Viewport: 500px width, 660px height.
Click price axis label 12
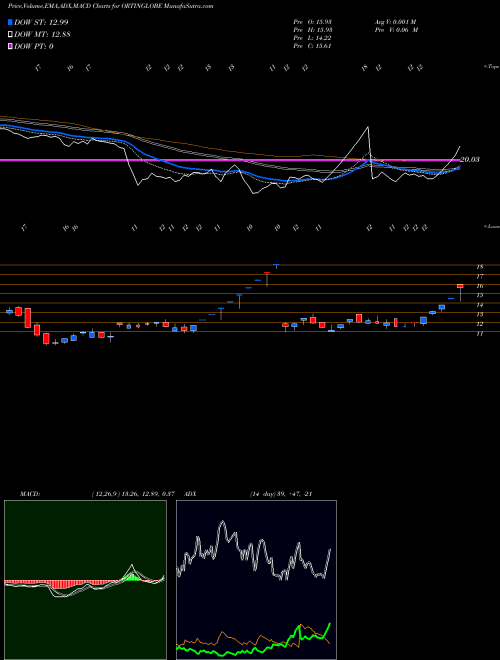pos(479,324)
